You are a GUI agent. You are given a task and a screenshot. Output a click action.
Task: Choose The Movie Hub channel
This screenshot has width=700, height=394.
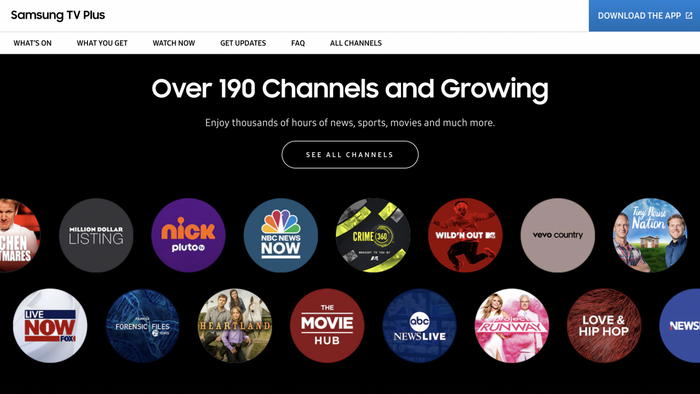point(327,326)
